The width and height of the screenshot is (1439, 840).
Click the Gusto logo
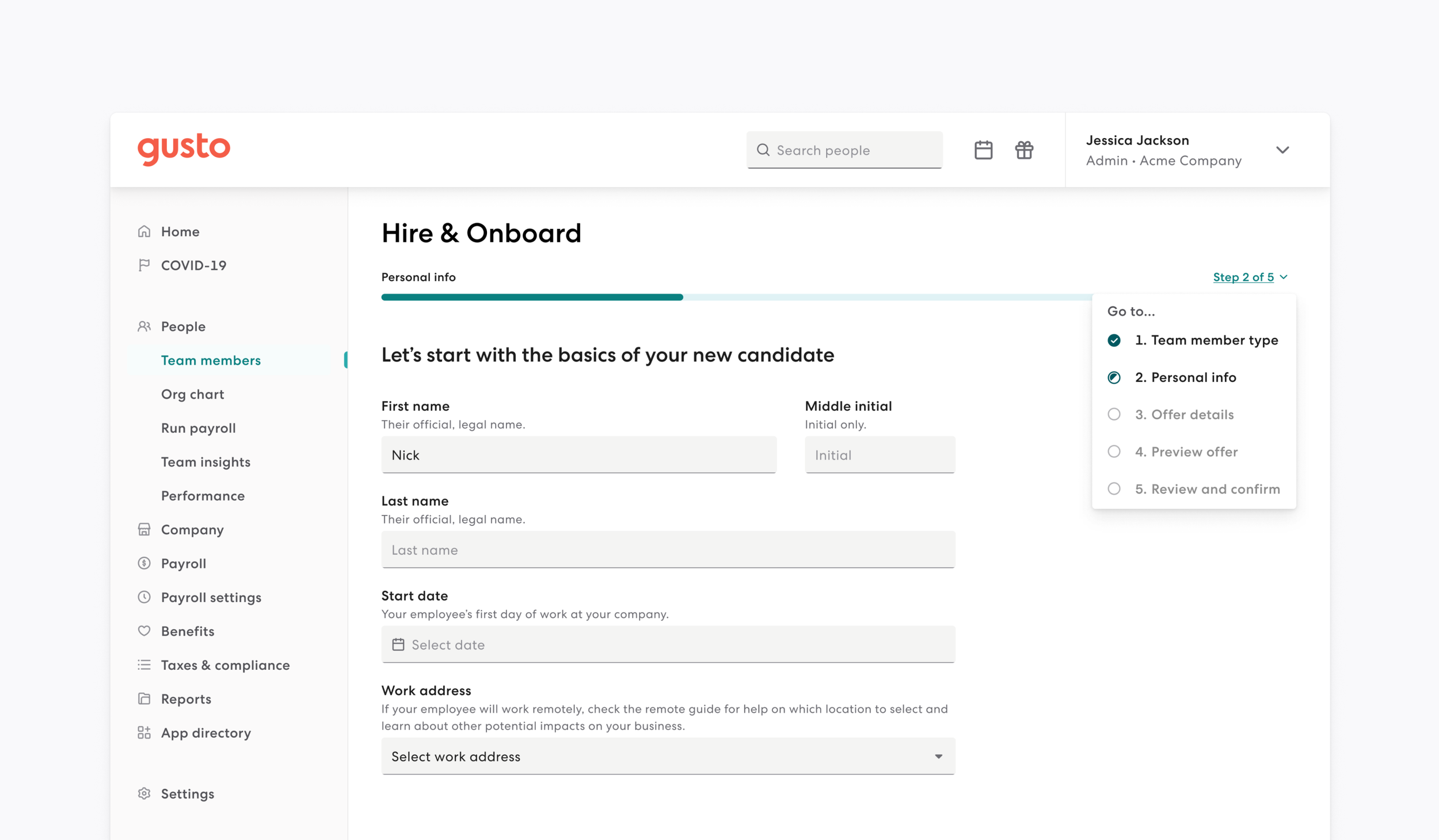tap(184, 149)
